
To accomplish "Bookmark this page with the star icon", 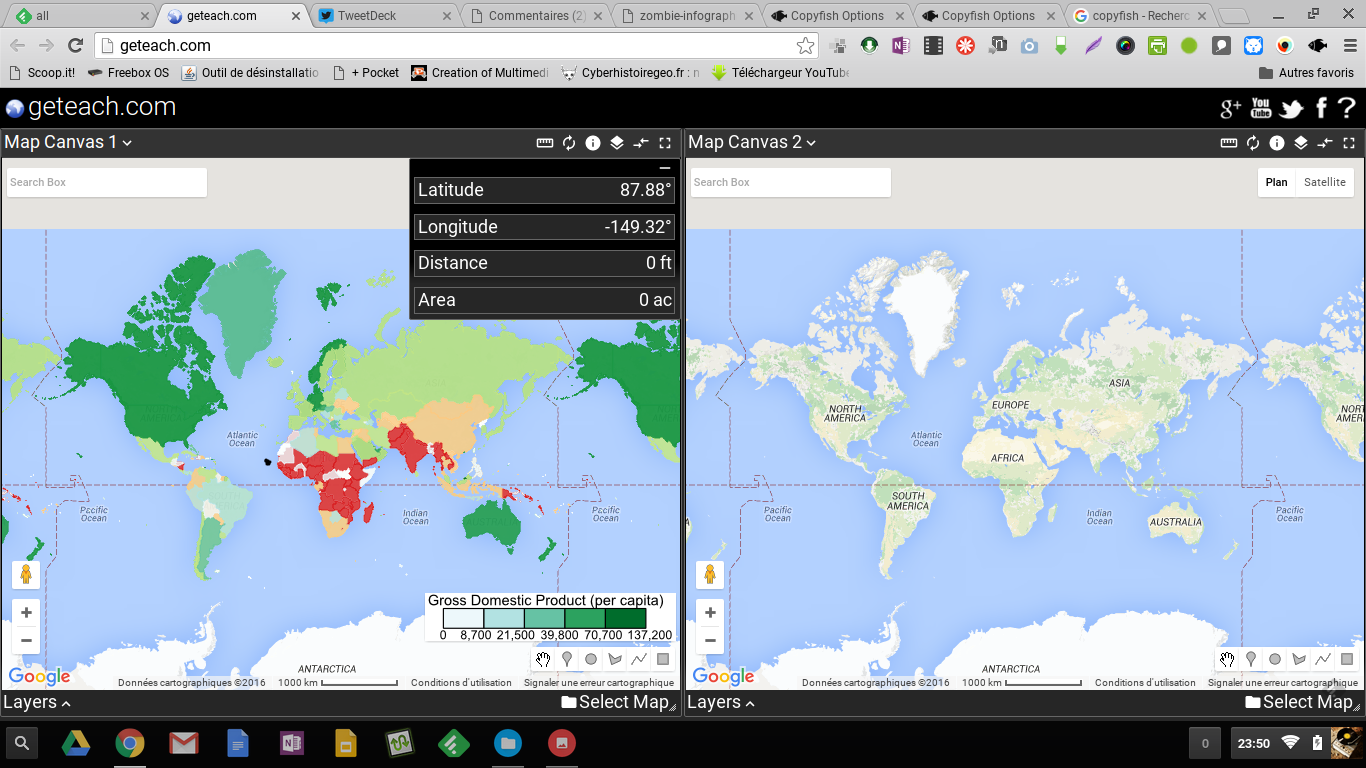I will pos(805,45).
